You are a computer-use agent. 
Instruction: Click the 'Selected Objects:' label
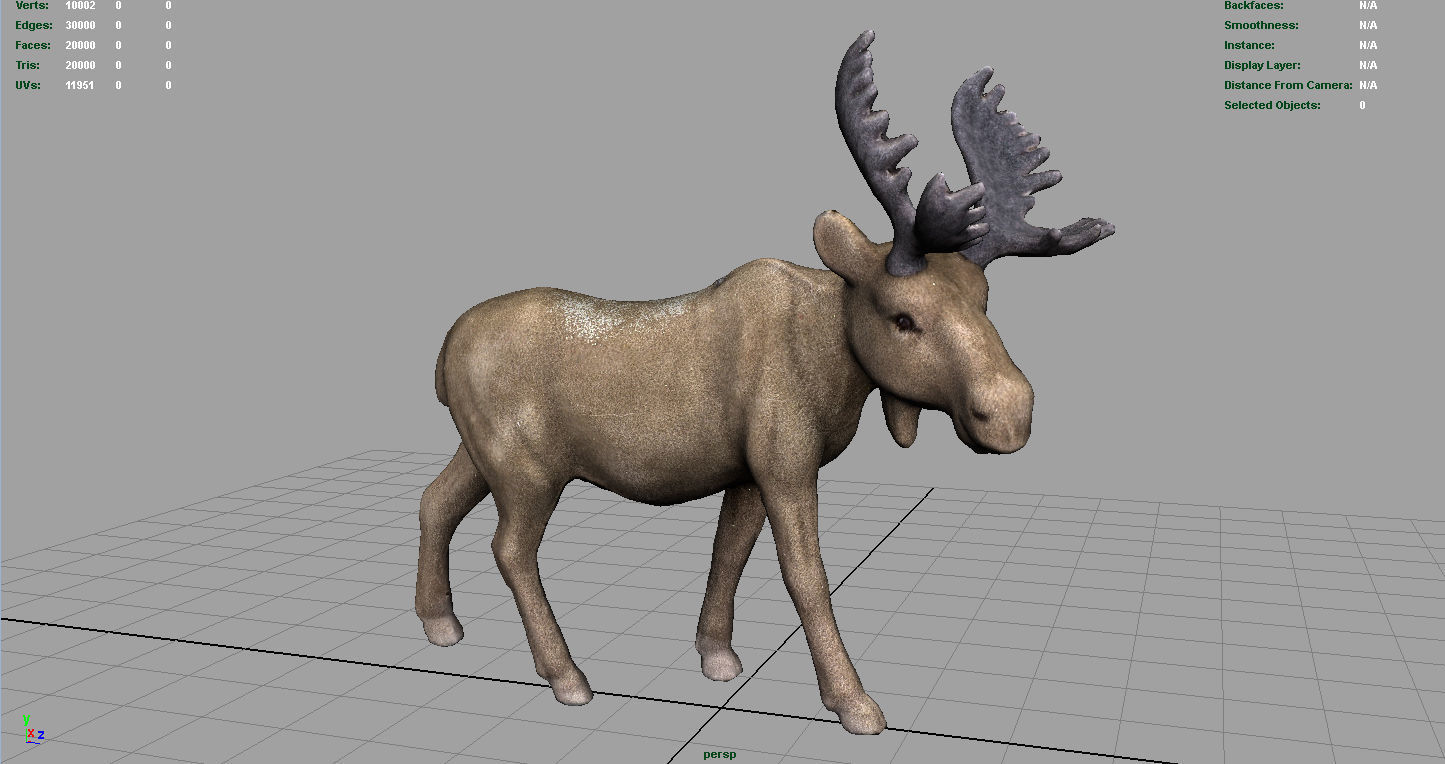point(1272,105)
